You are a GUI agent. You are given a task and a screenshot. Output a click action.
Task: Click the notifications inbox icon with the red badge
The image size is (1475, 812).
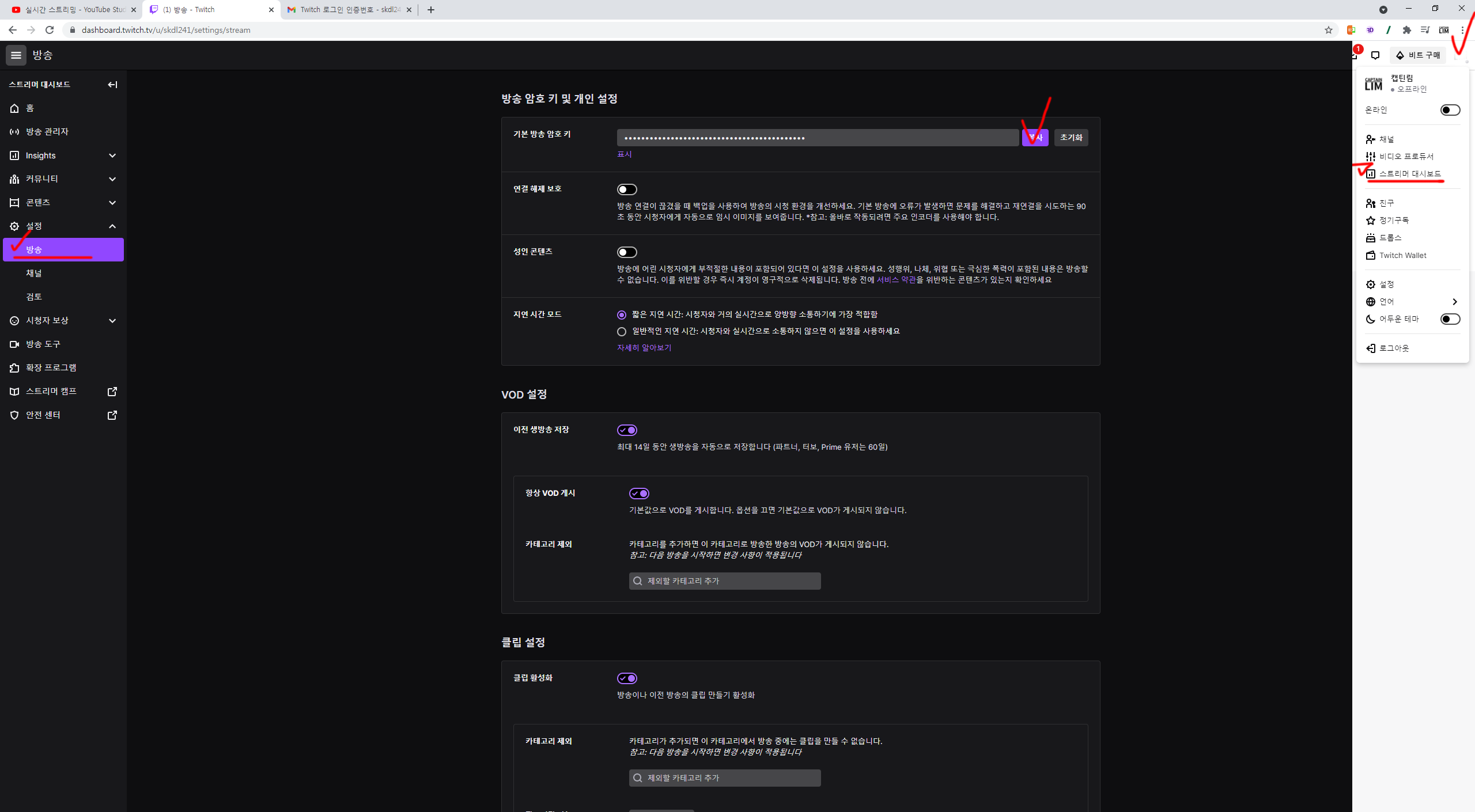coord(1355,55)
